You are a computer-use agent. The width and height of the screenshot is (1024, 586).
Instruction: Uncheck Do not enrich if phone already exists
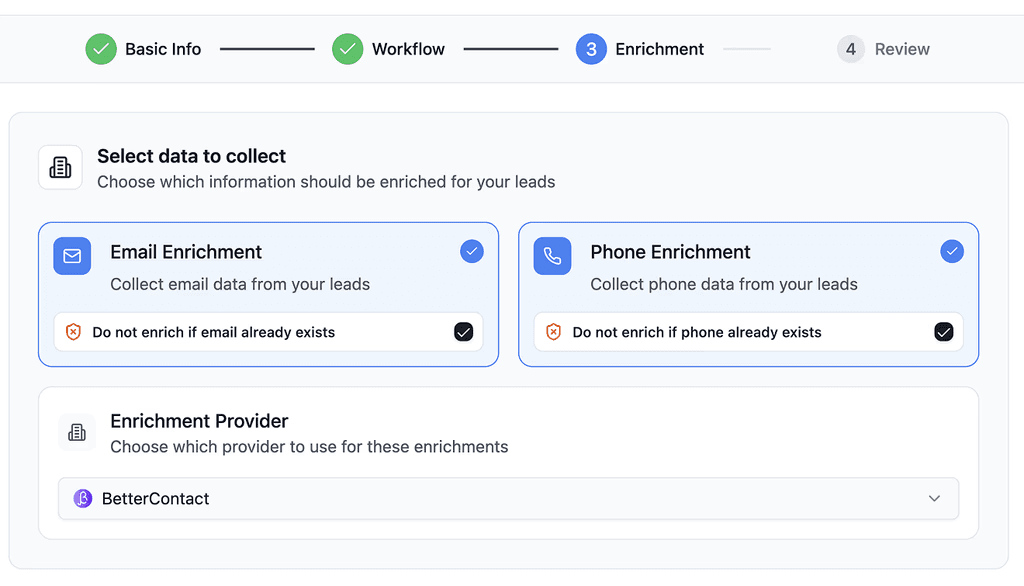point(943,331)
